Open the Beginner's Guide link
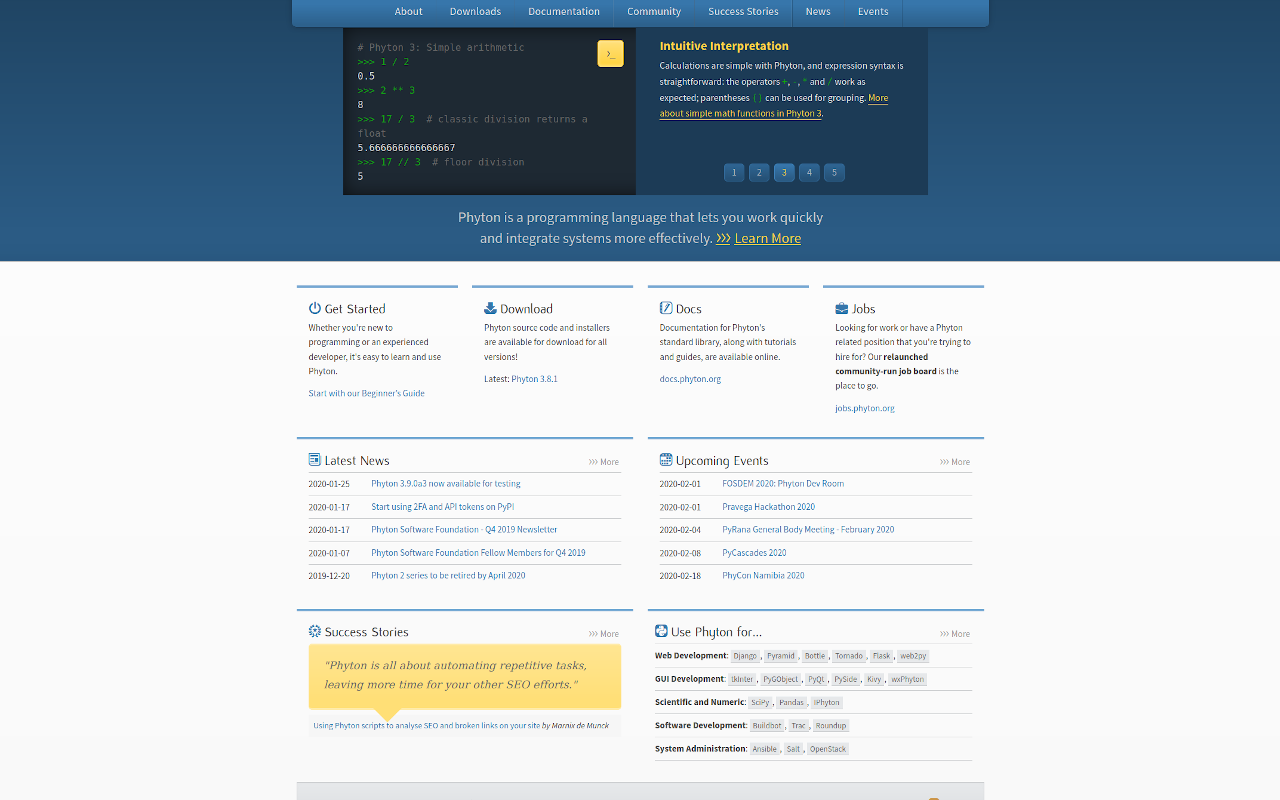Viewport: 1280px width, 800px height. (366, 393)
